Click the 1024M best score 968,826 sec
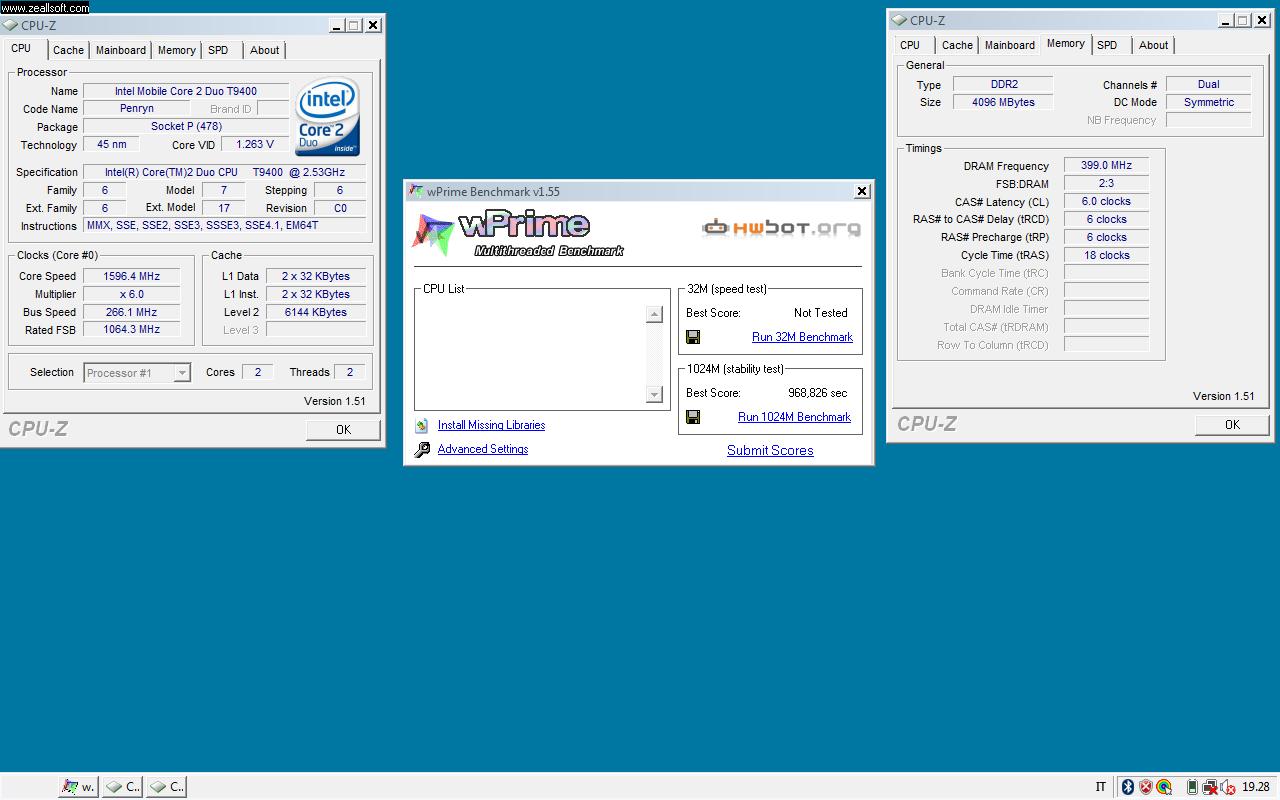1280x800 pixels. pos(817,393)
